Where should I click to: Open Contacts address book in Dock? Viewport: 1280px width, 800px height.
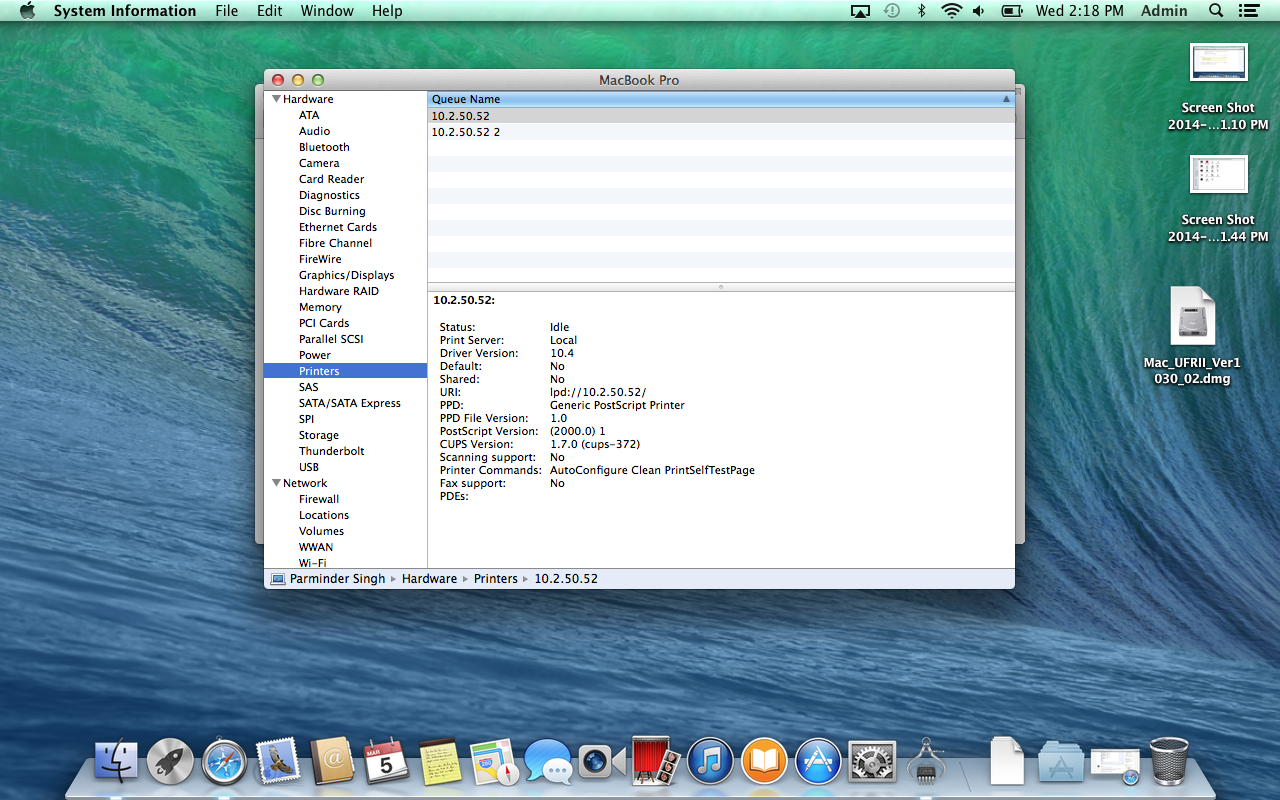tap(333, 762)
